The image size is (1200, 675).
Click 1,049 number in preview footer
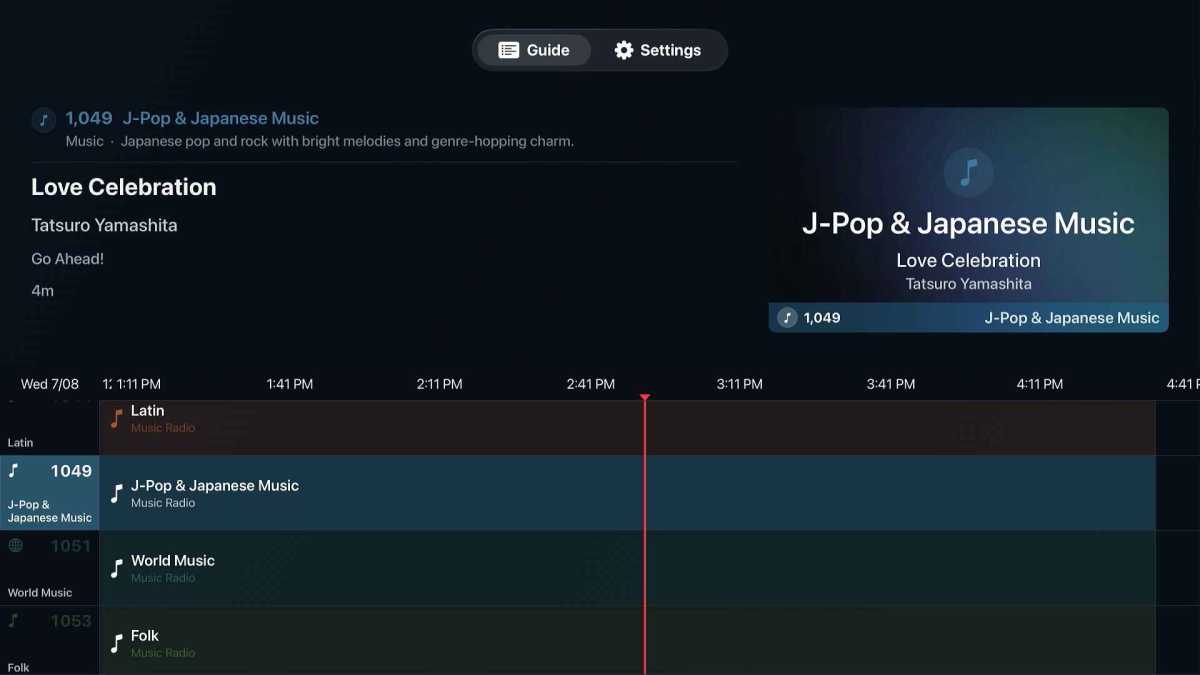pyautogui.click(x=822, y=318)
